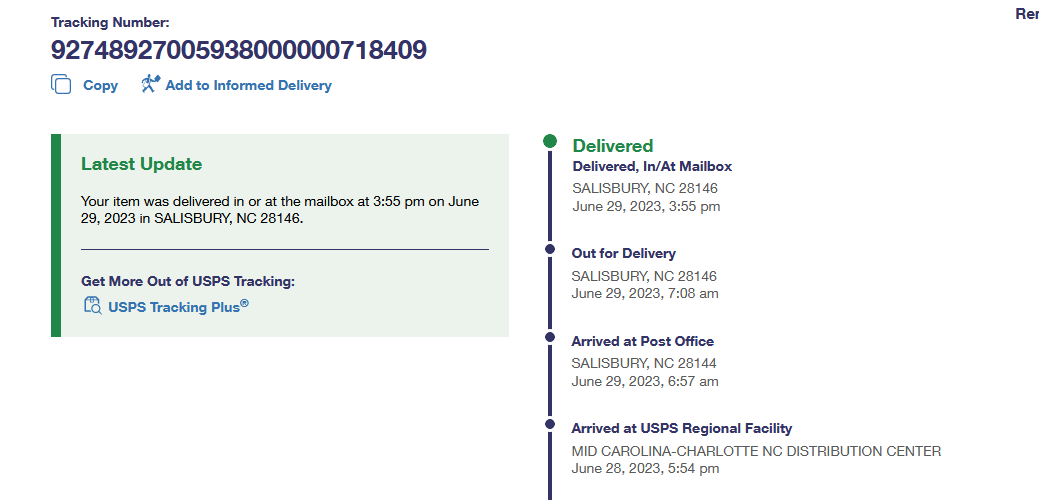
Task: Click the Get More Out of USPS Tracking heading
Action: [x=187, y=281]
